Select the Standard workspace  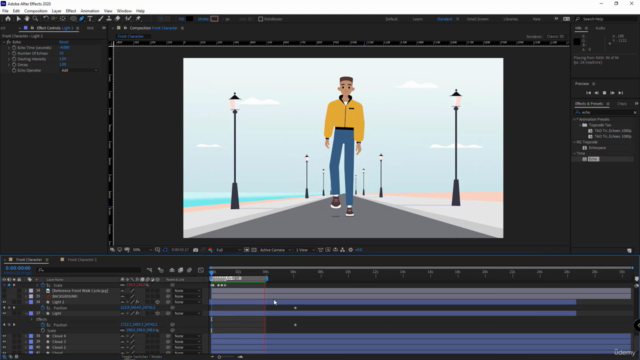coord(444,19)
